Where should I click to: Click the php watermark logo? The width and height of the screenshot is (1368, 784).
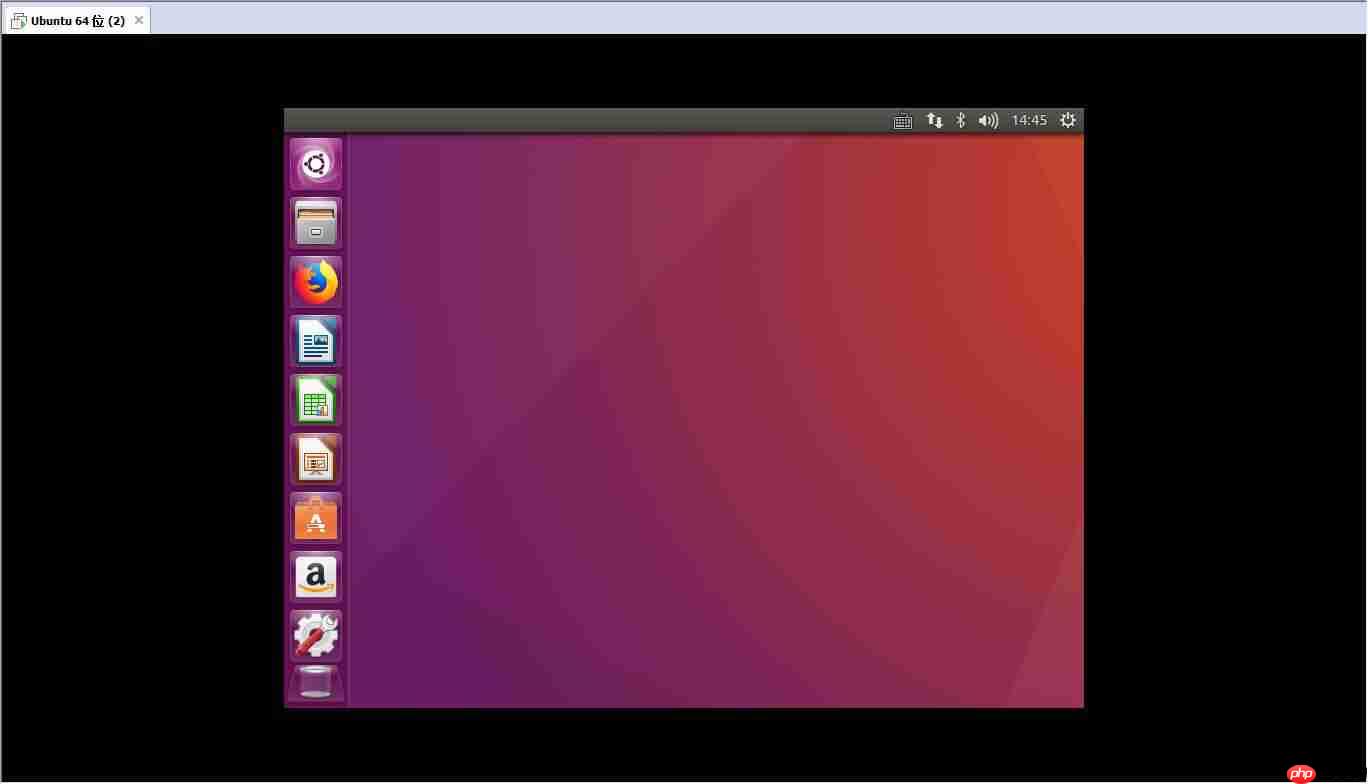[x=1301, y=773]
